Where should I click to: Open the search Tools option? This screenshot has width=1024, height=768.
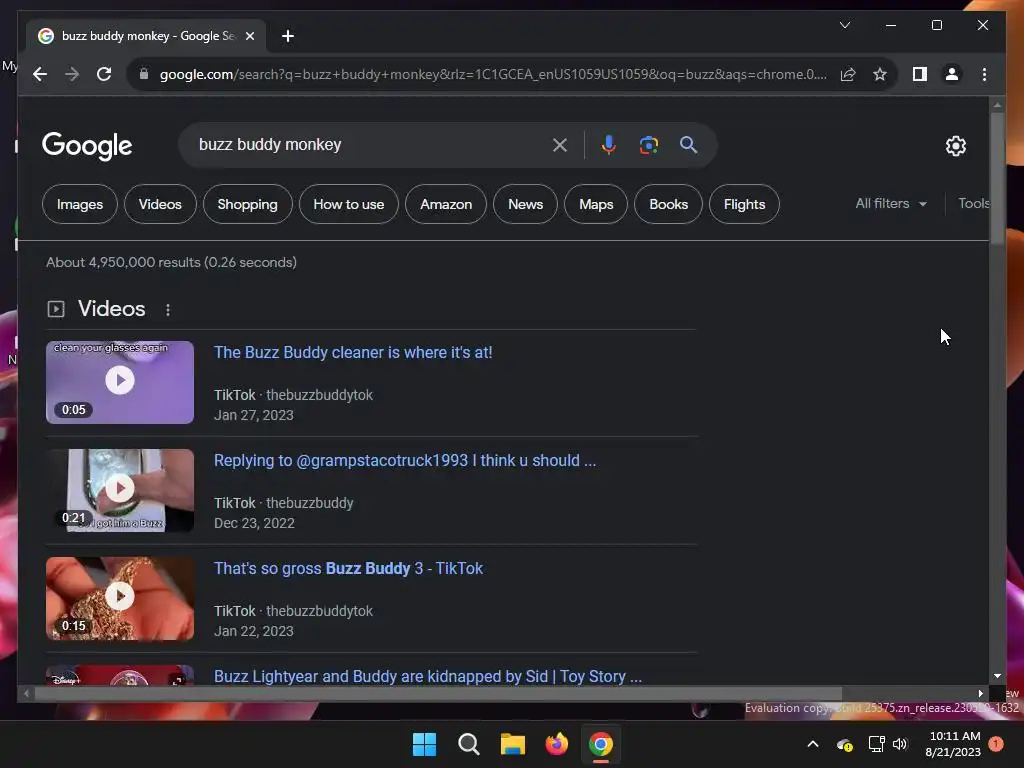point(973,204)
